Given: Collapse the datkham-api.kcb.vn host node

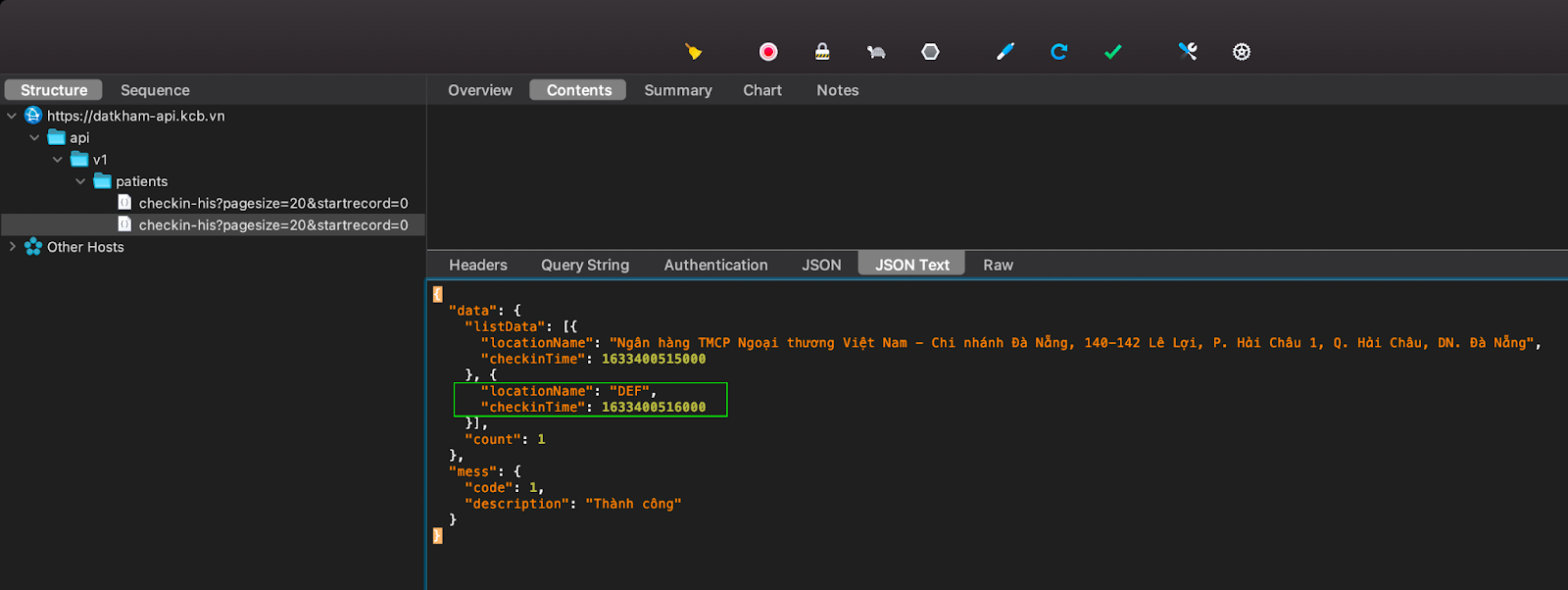Looking at the screenshot, I should tap(12, 116).
